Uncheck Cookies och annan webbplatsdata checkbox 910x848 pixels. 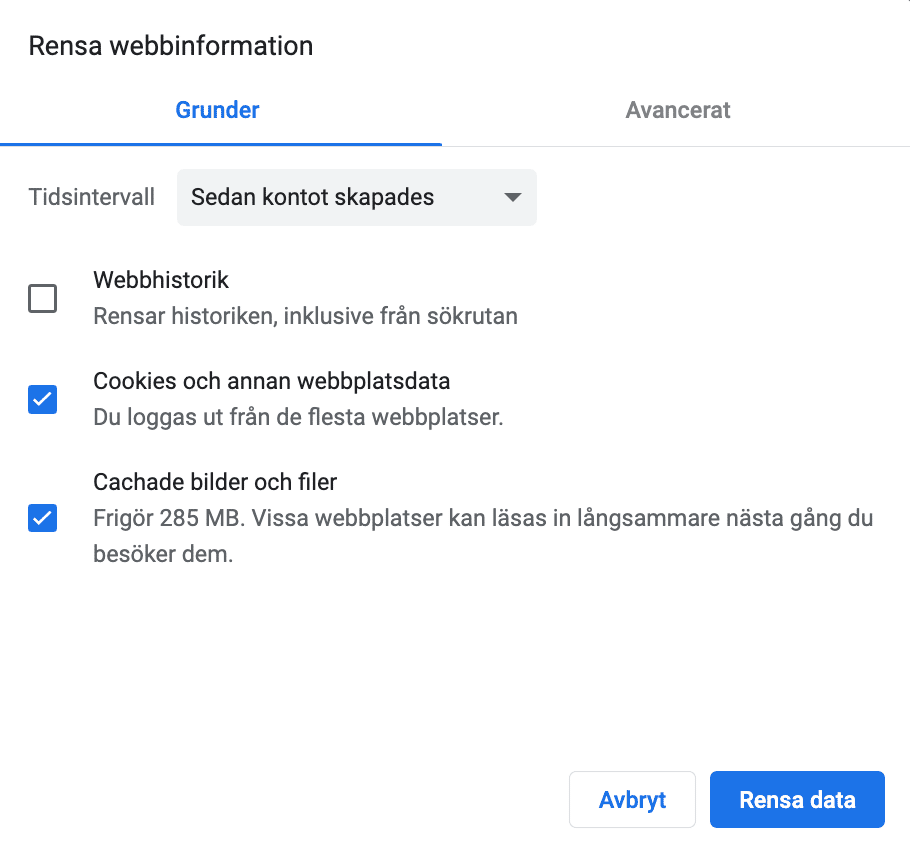(43, 399)
